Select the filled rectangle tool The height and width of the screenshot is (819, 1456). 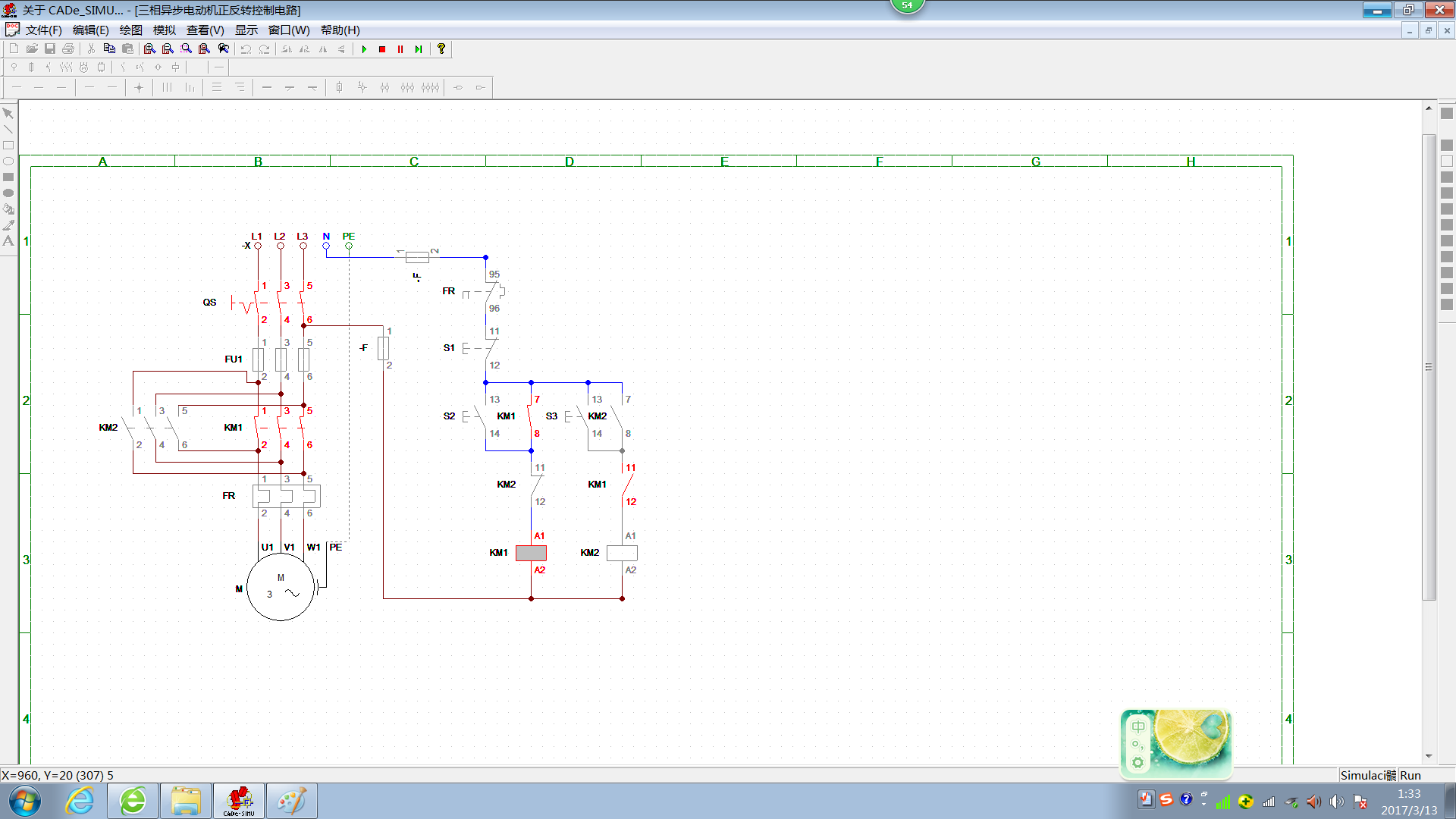click(x=8, y=177)
